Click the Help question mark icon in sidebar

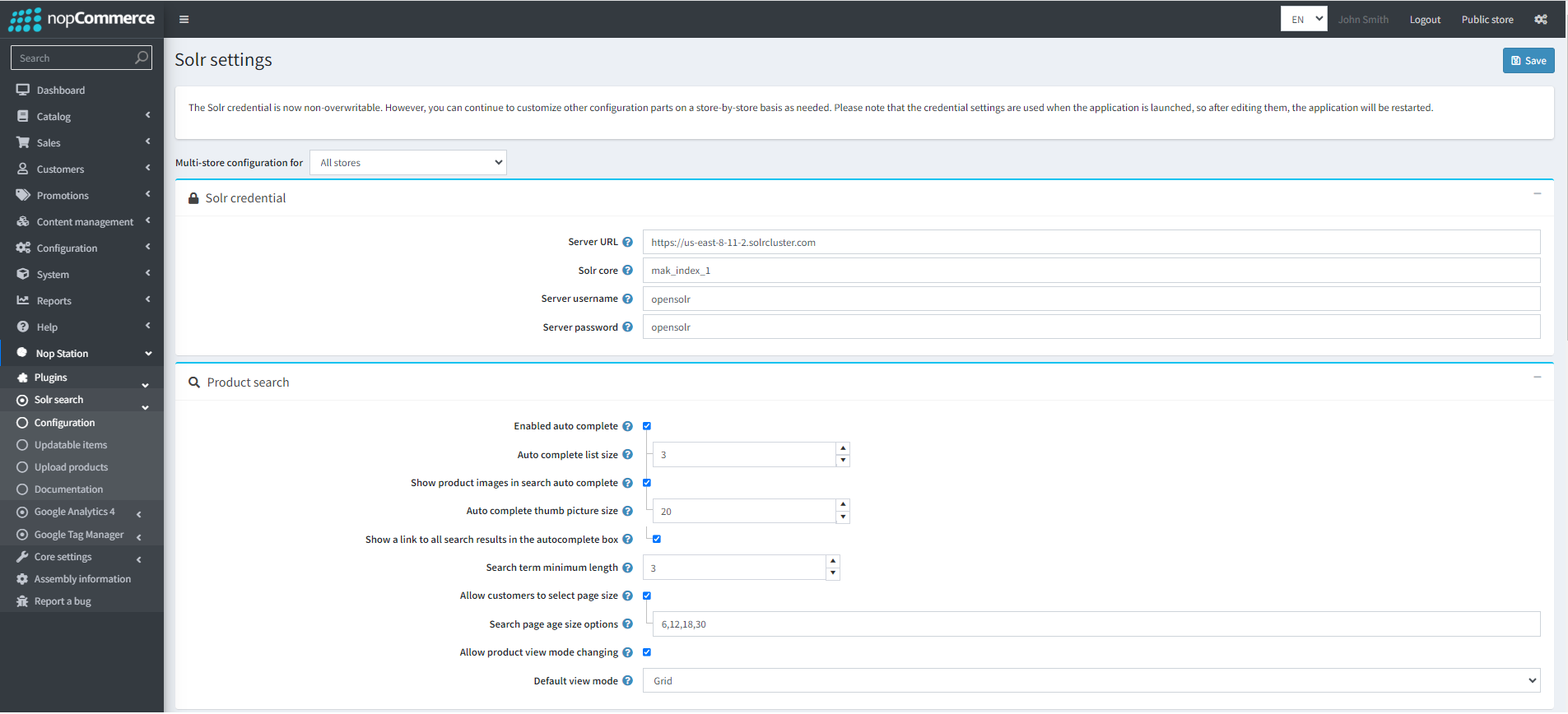pyautogui.click(x=23, y=327)
